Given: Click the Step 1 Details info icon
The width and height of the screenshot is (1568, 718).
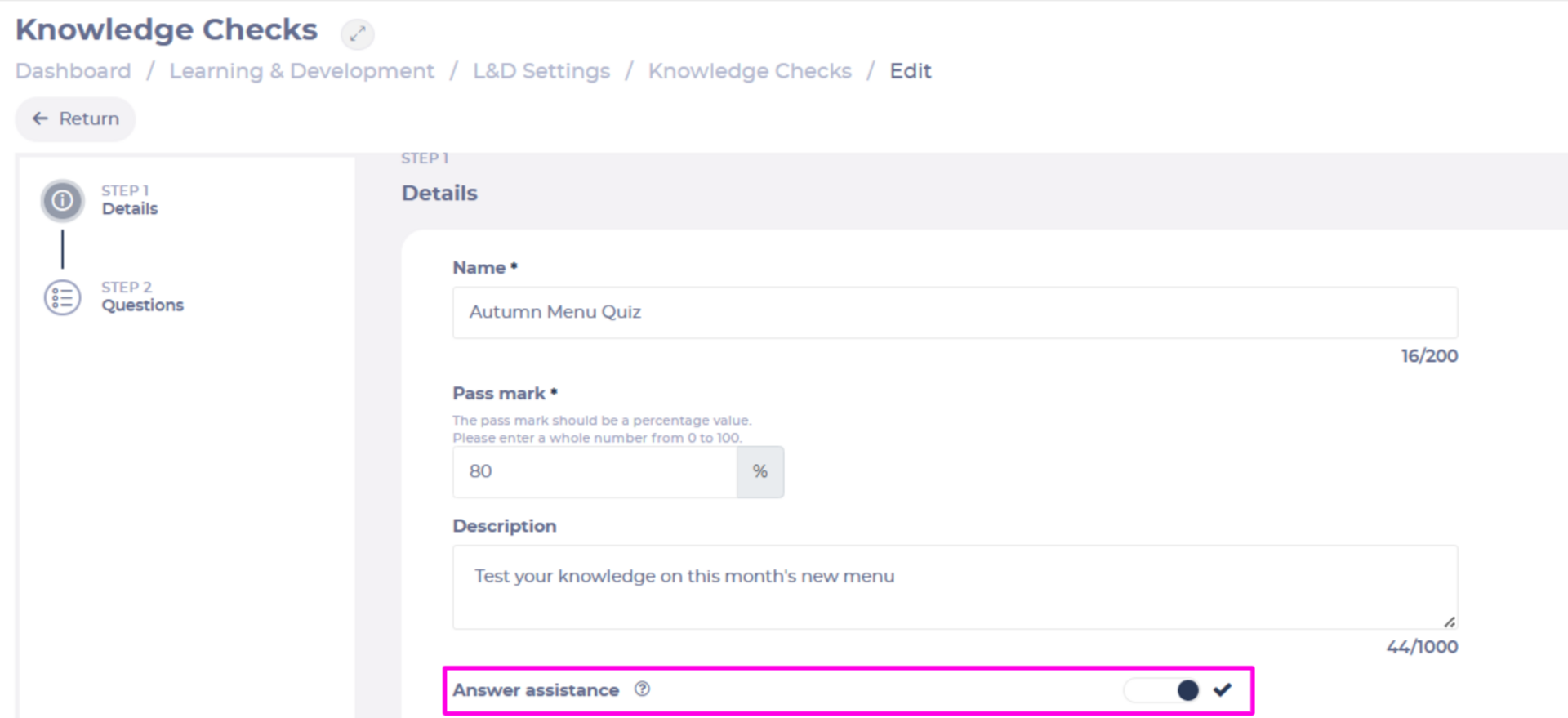Looking at the screenshot, I should 63,201.
